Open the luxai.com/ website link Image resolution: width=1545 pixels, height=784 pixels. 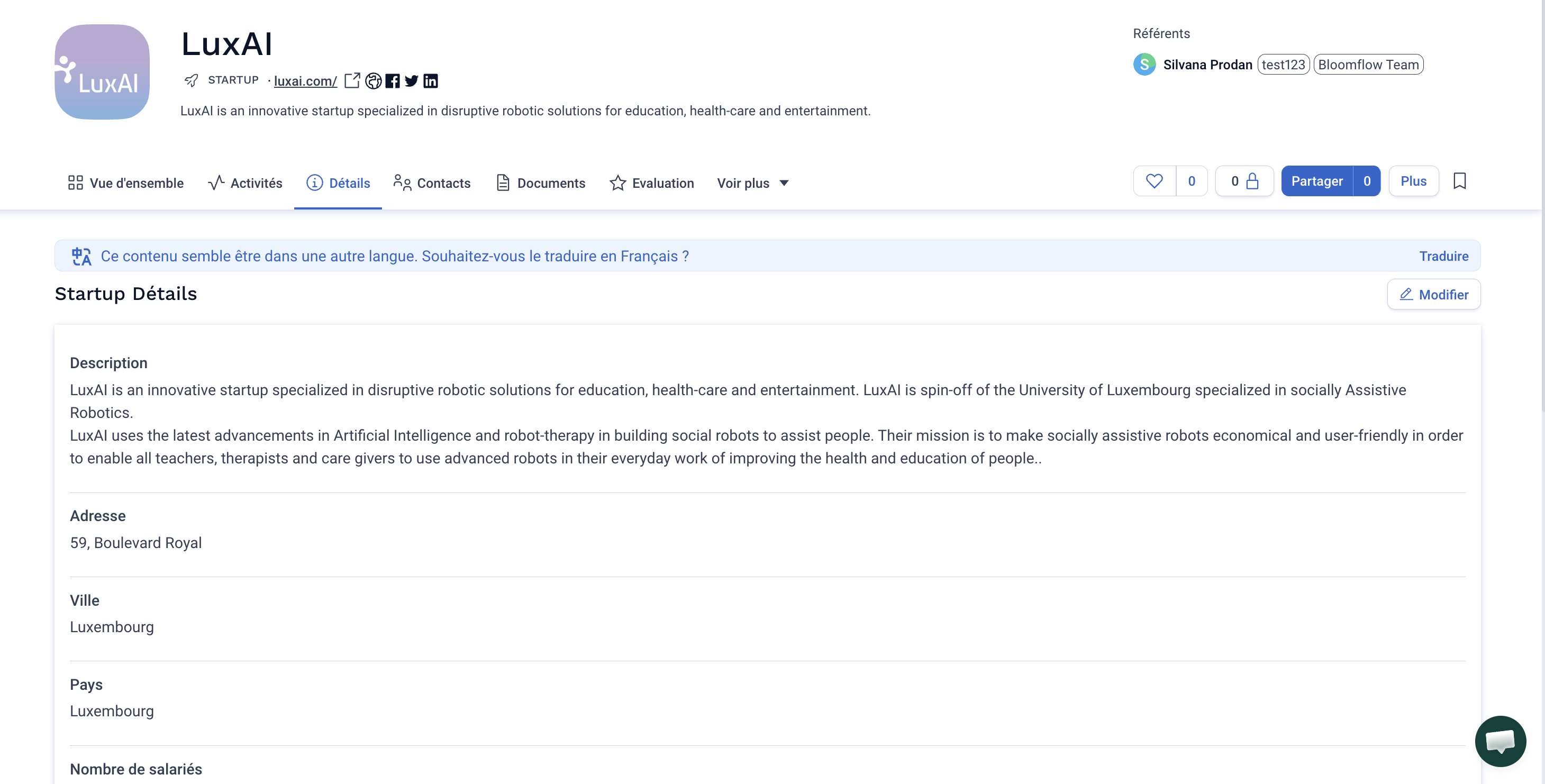pyautogui.click(x=305, y=81)
